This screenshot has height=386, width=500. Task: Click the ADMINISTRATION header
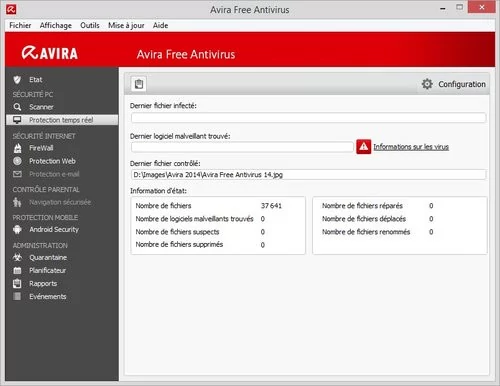click(40, 245)
